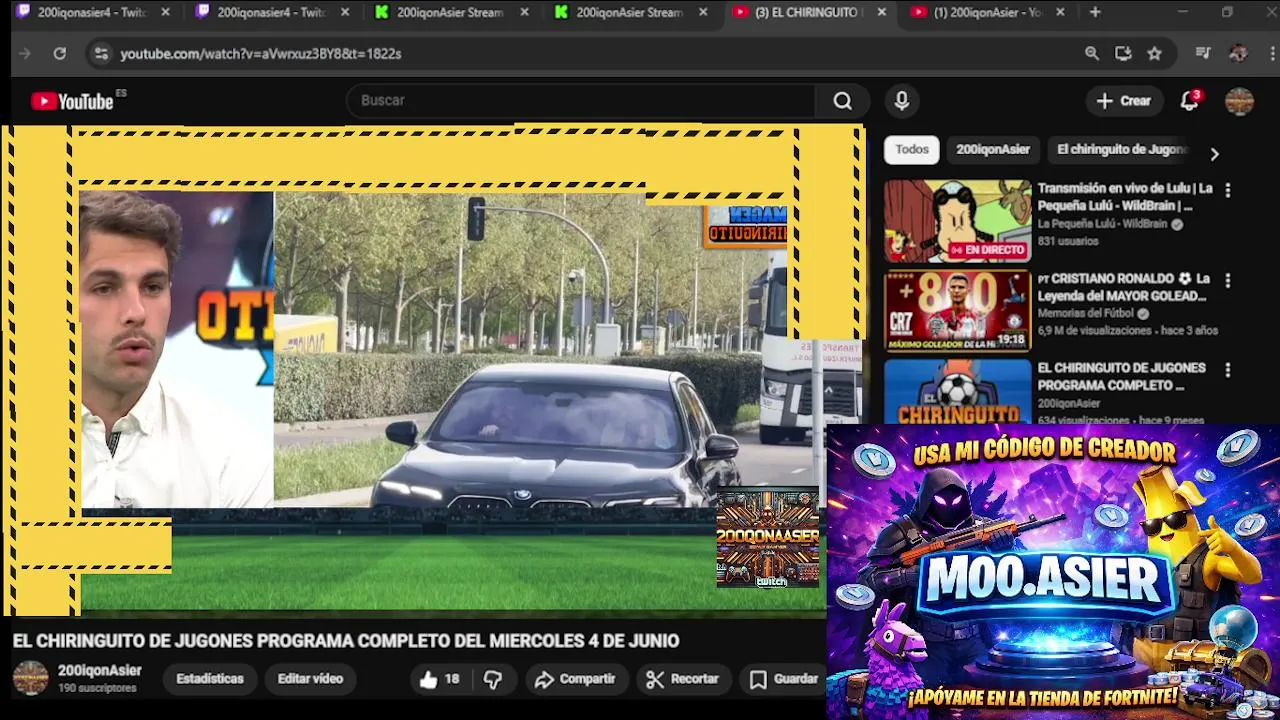
Task: Open the 'CRISTIANO RONALDO La Leyenda' video title
Action: [1123, 287]
